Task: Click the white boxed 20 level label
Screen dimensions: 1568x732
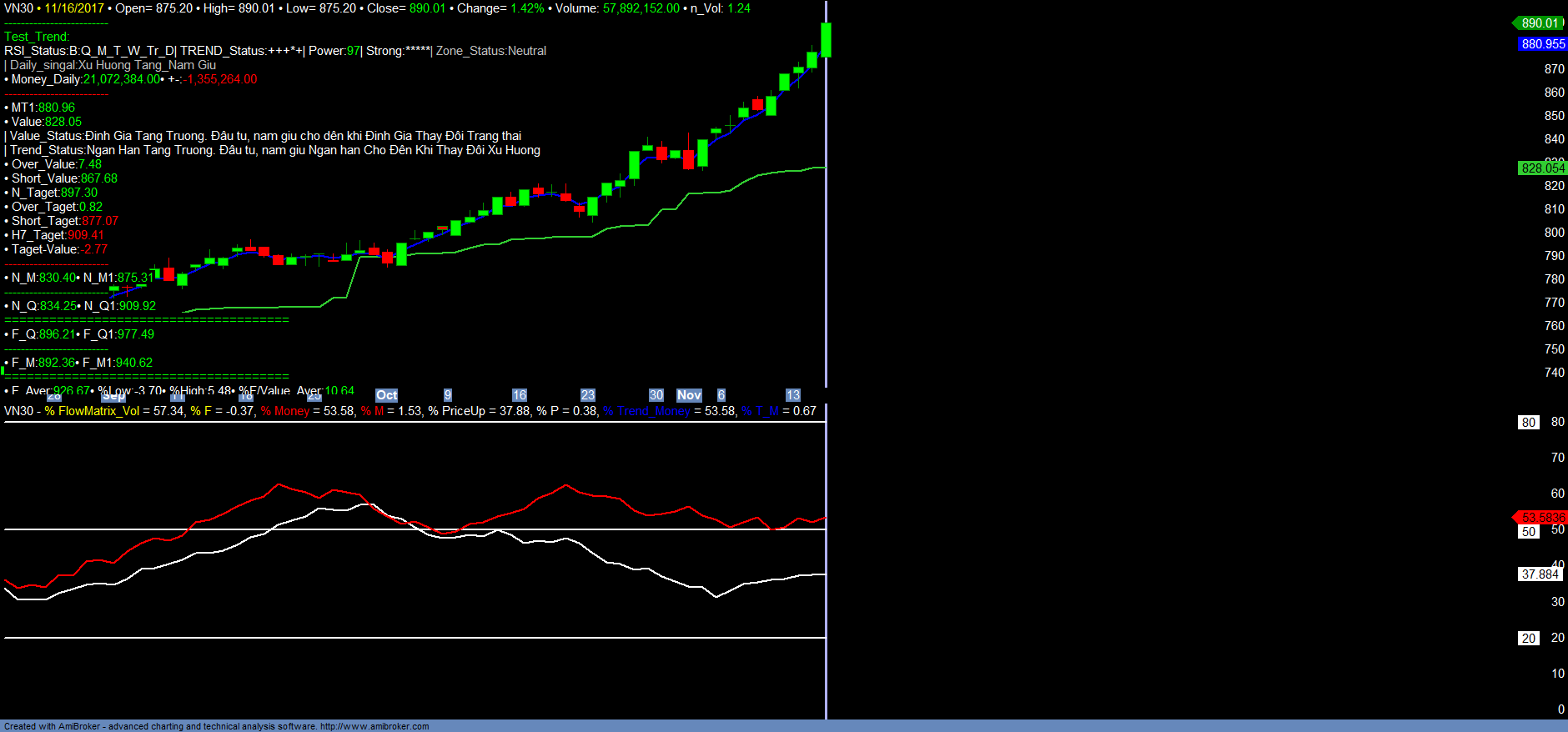Action: pos(1528,639)
